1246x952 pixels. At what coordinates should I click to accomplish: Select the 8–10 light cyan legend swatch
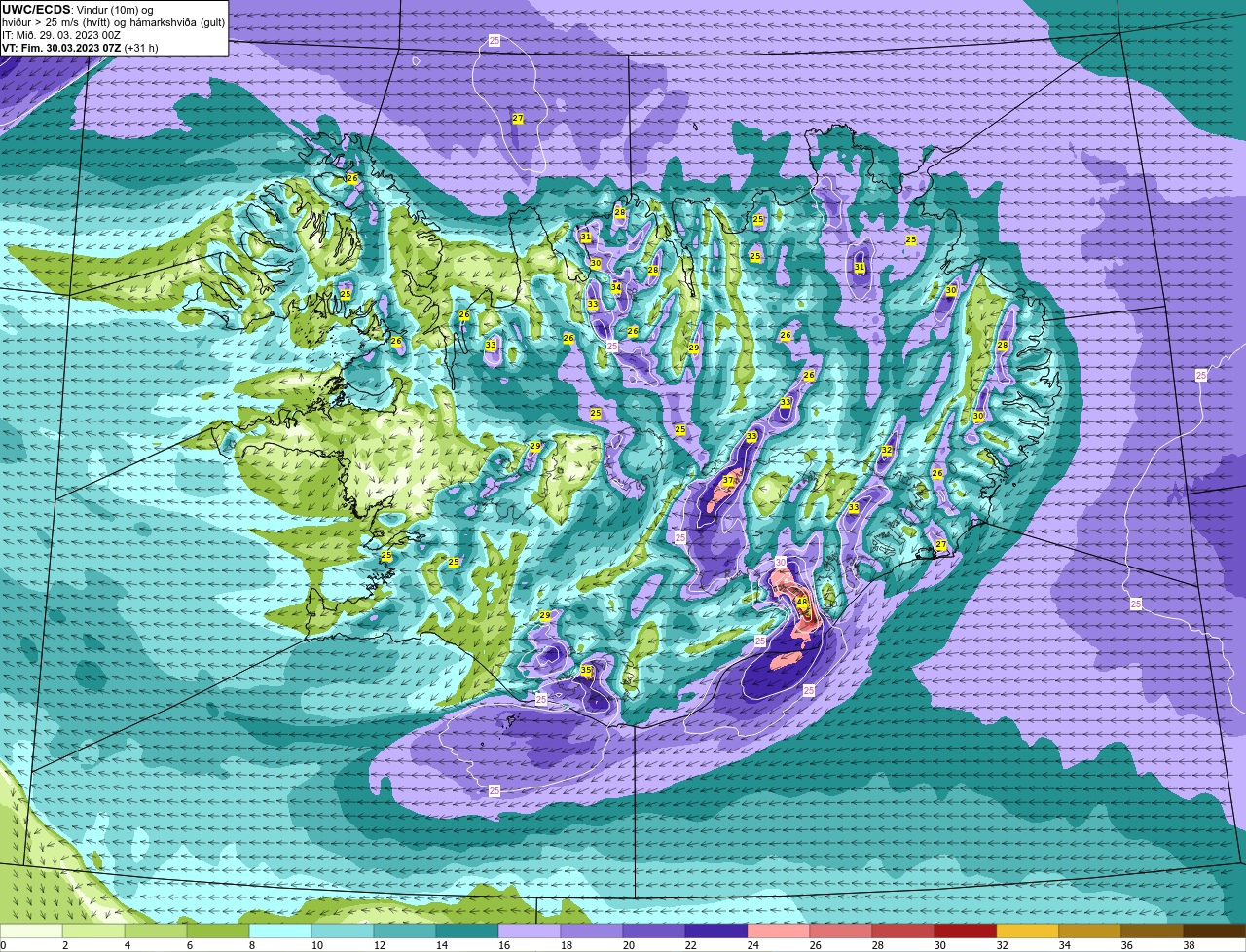click(282, 932)
